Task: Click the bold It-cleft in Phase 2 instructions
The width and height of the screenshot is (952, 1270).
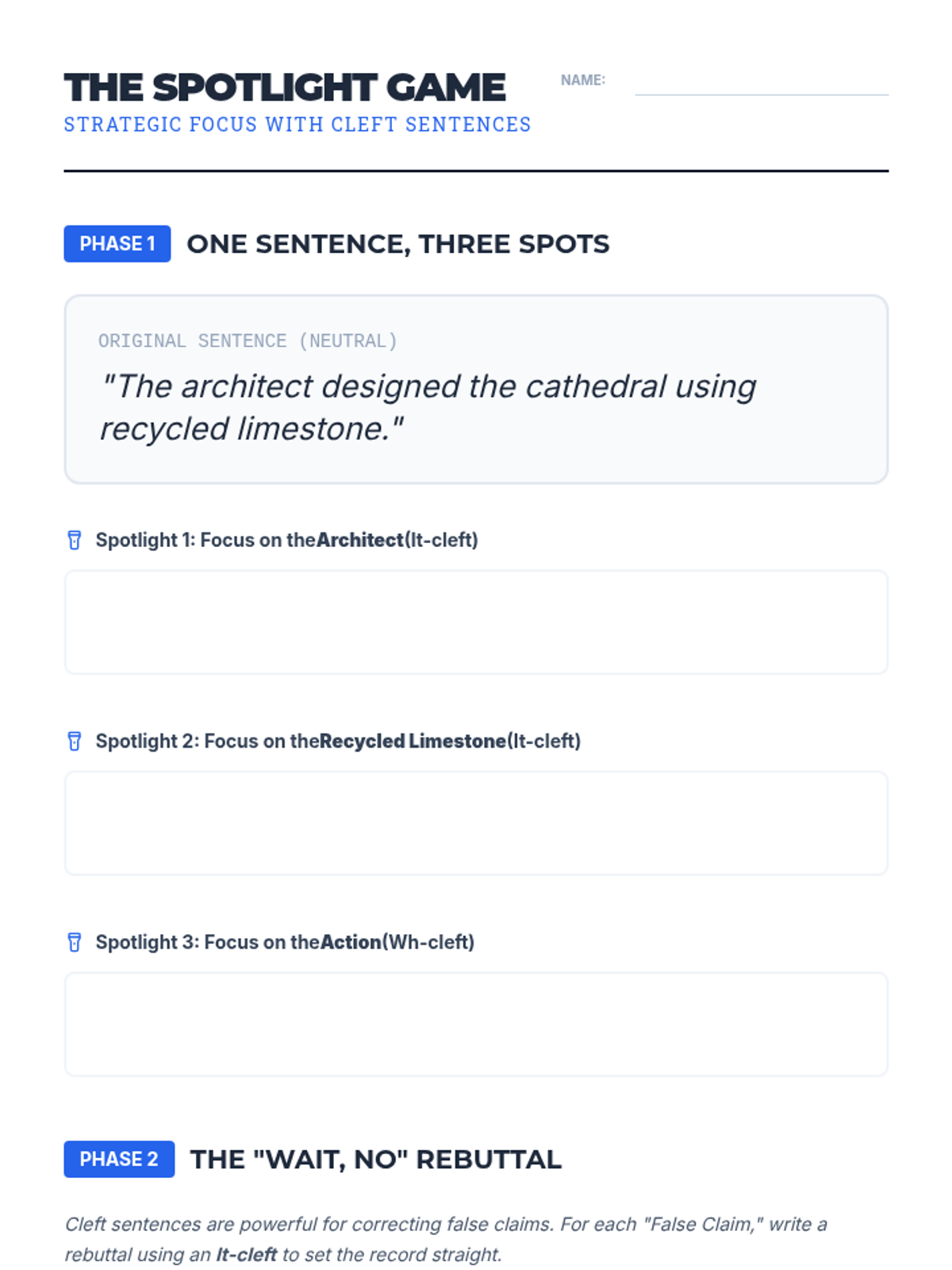Action: 247,1255
